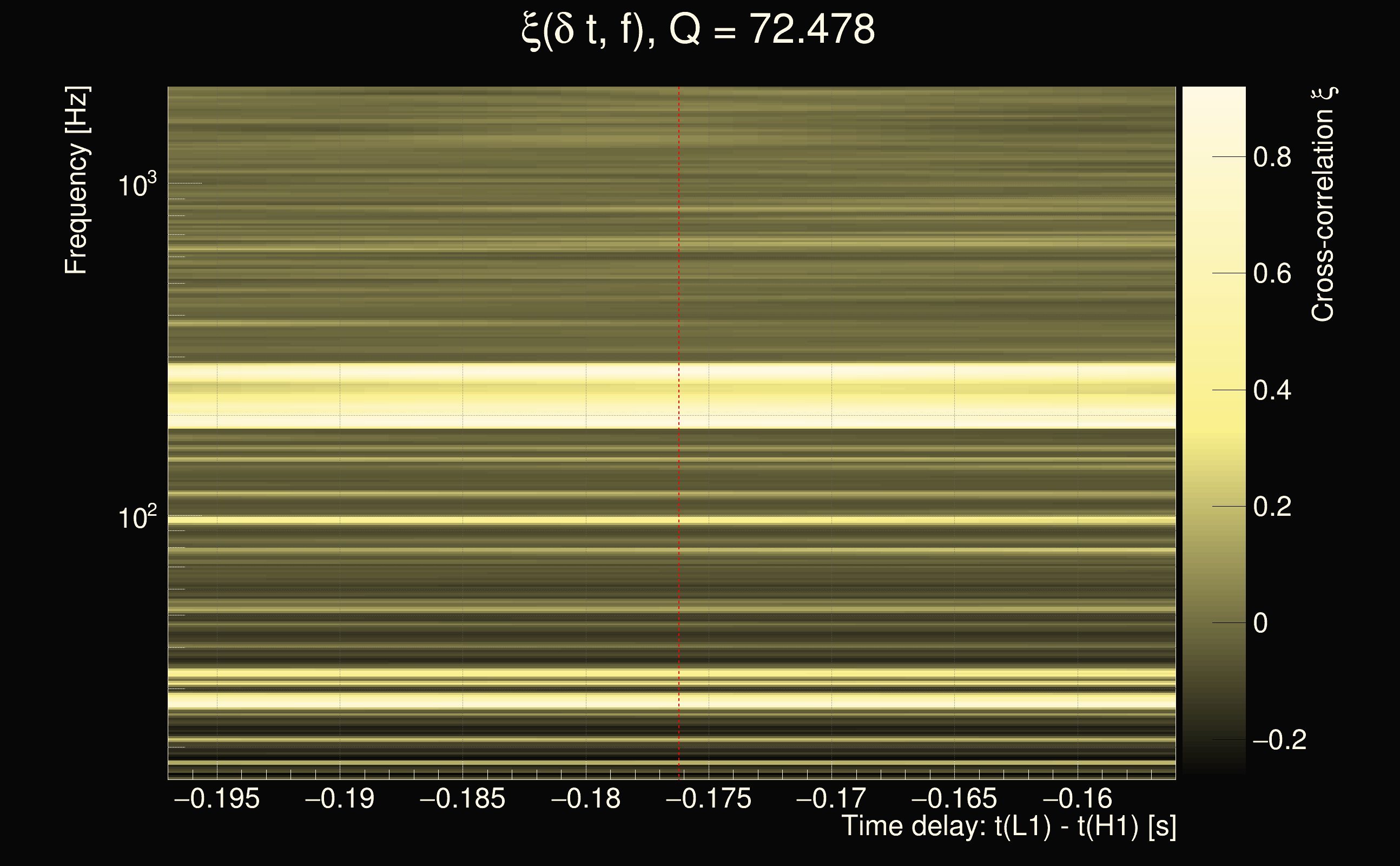
Task: Click the -0.175 time delay tick label
Action: tap(709, 799)
